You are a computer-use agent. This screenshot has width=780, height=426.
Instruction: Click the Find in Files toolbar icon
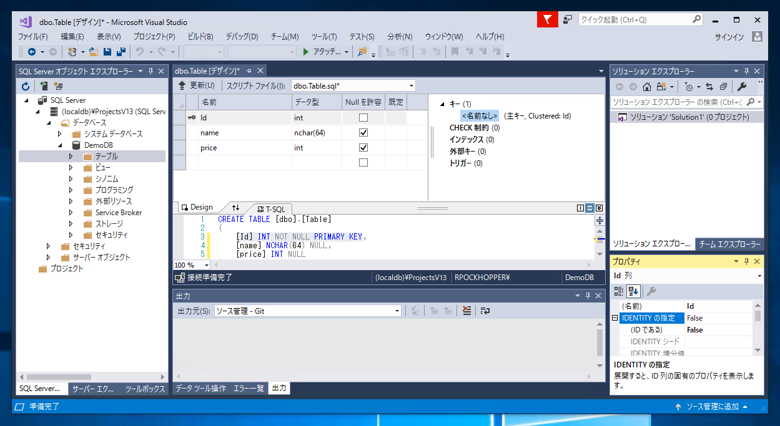[x=362, y=51]
